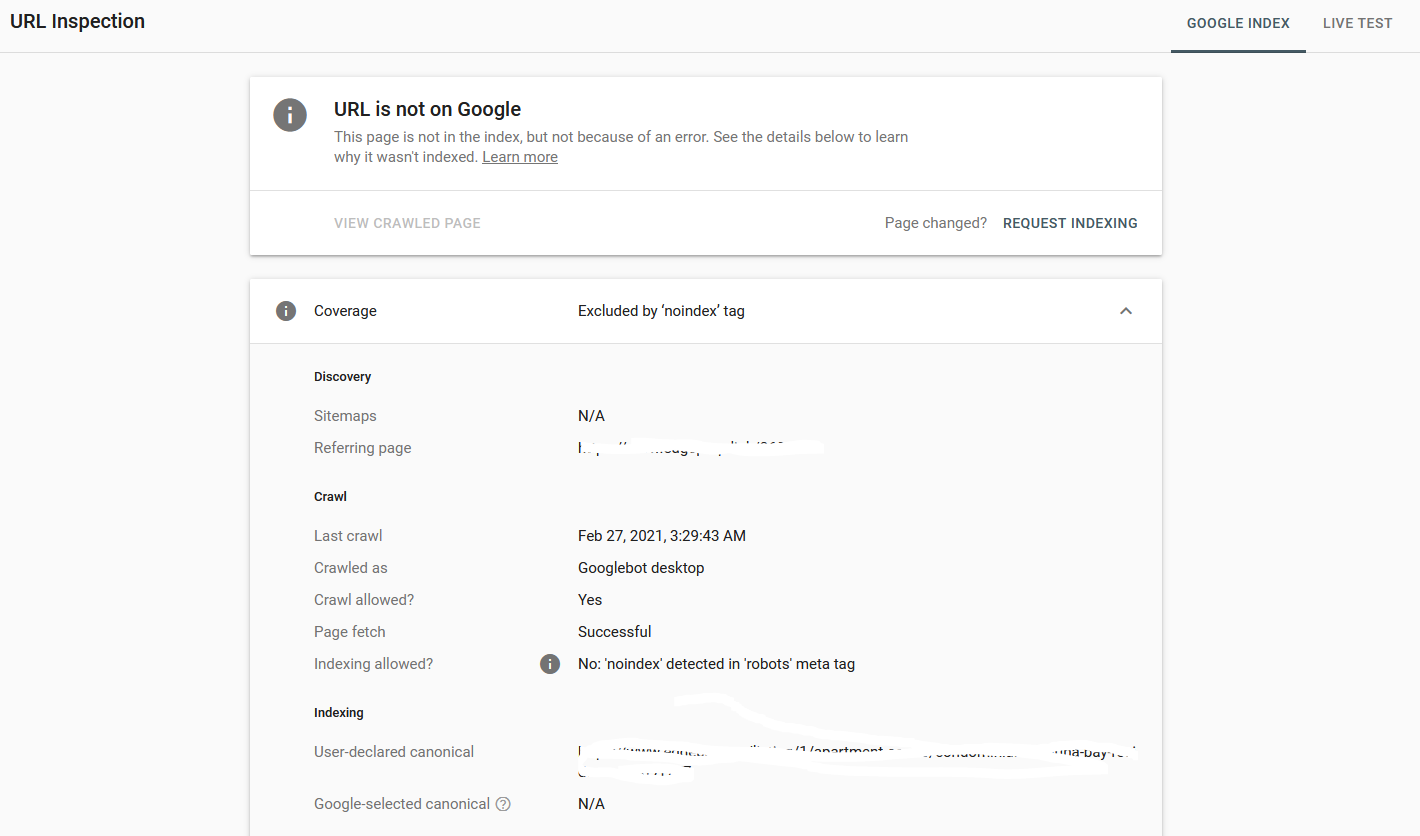Image resolution: width=1420 pixels, height=836 pixels.
Task: Open the help icon for Google-selected canonical
Action: [503, 804]
